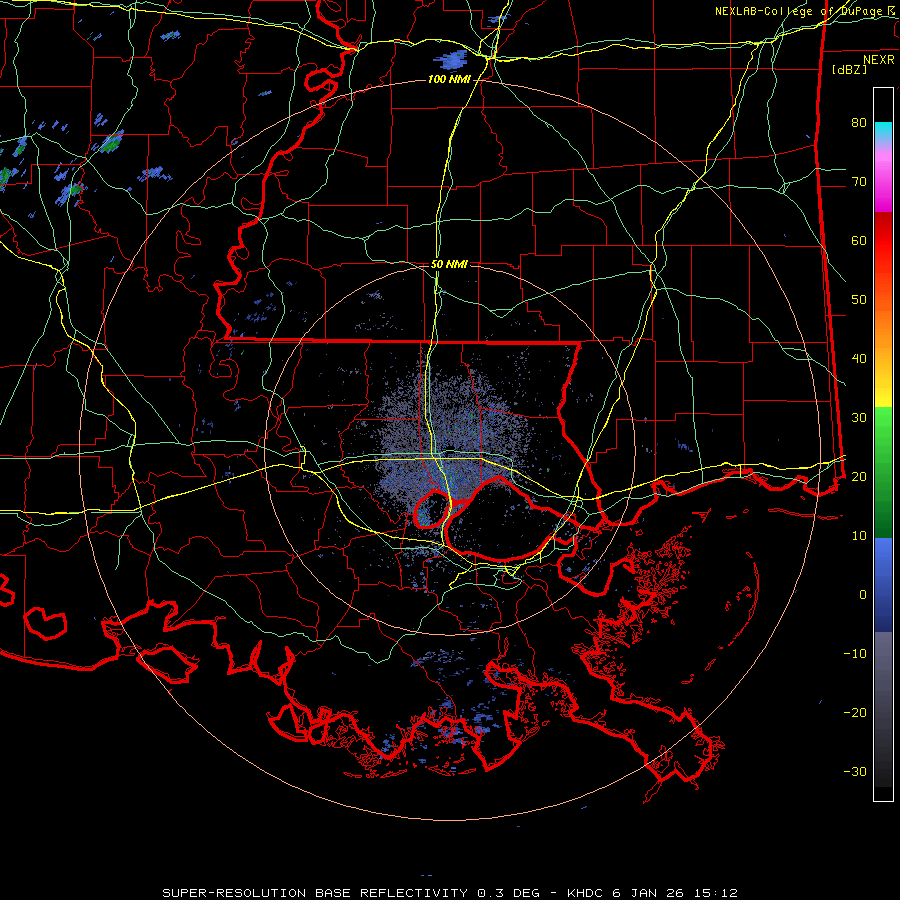Click the magenta band of the color bar
The width and height of the screenshot is (900, 900).
(883, 184)
